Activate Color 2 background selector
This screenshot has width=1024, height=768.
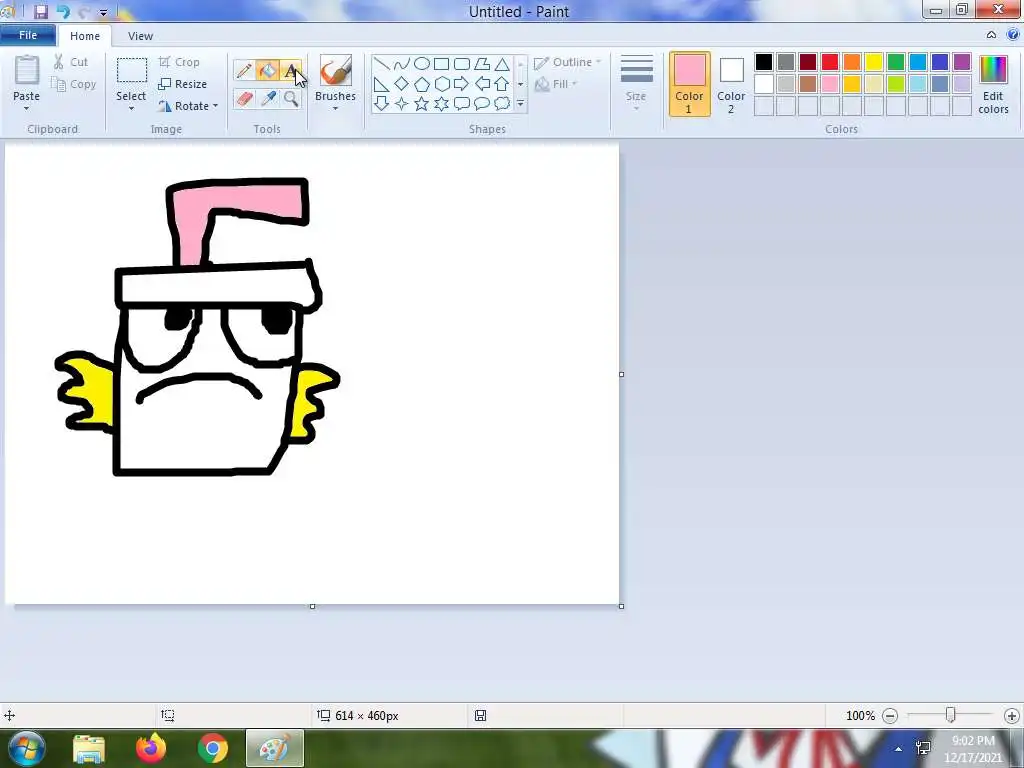pyautogui.click(x=731, y=84)
